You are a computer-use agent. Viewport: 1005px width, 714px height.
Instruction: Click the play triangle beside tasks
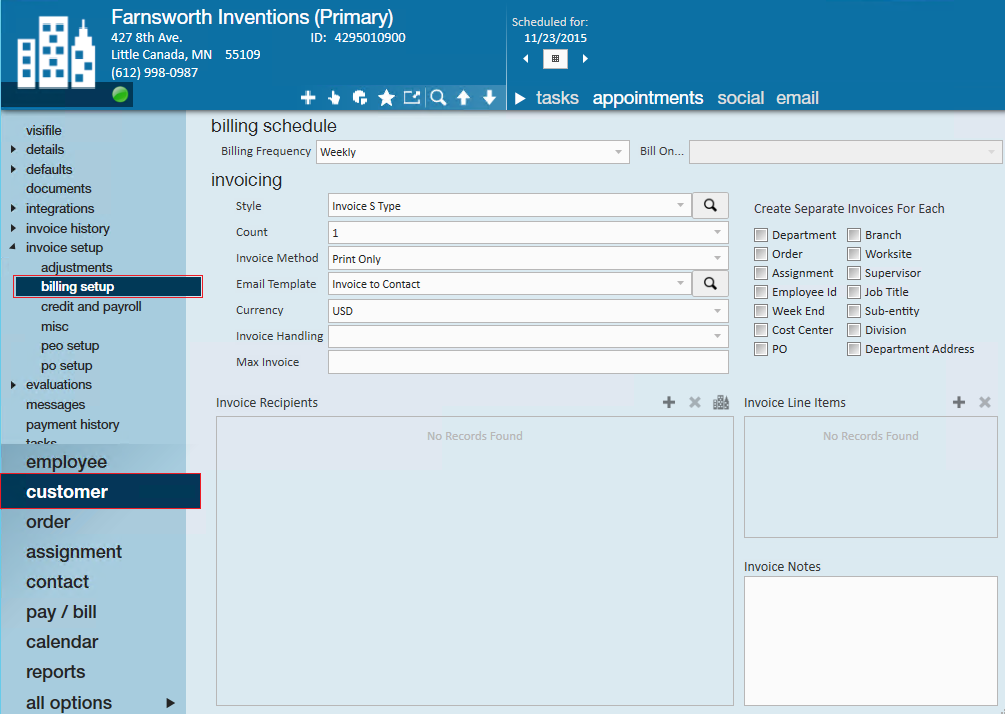[520, 99]
